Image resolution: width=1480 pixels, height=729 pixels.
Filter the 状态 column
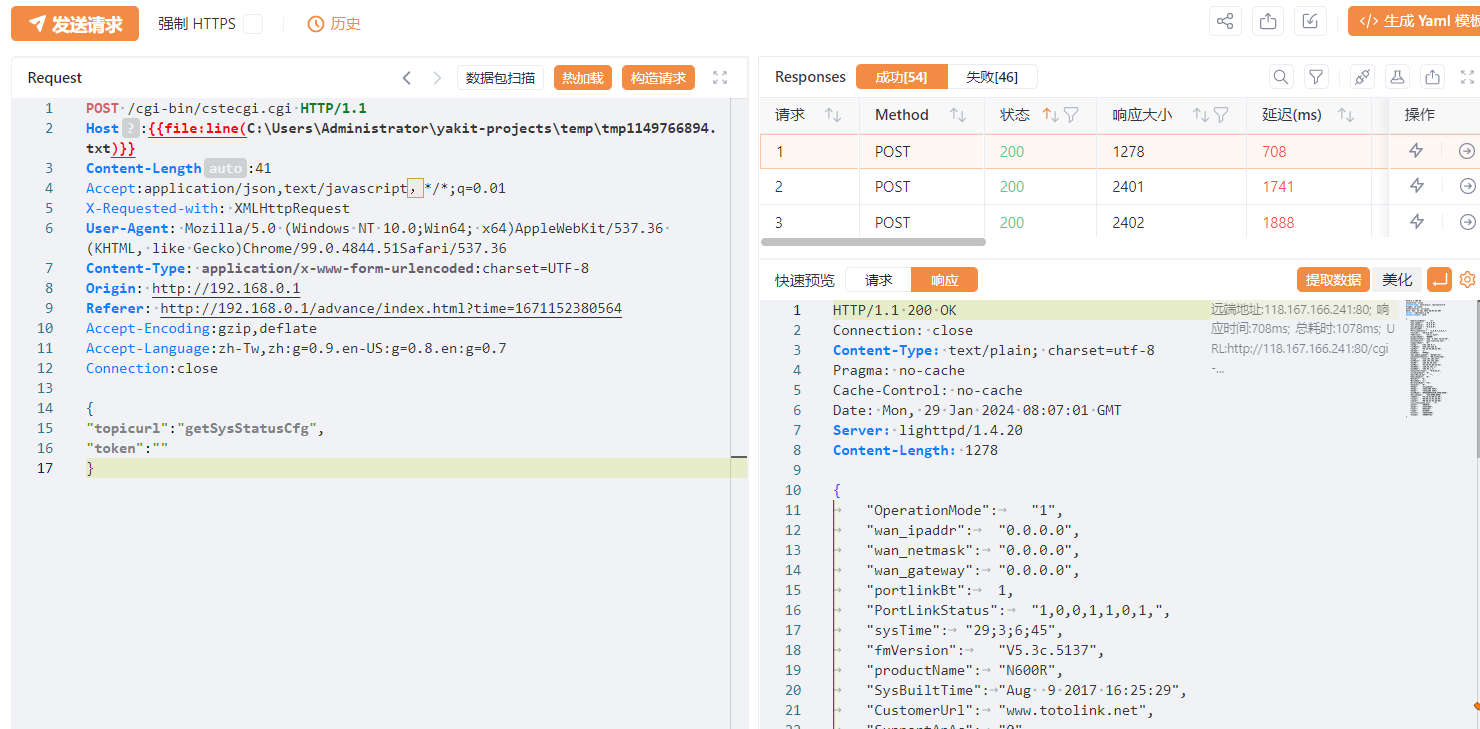click(1071, 115)
